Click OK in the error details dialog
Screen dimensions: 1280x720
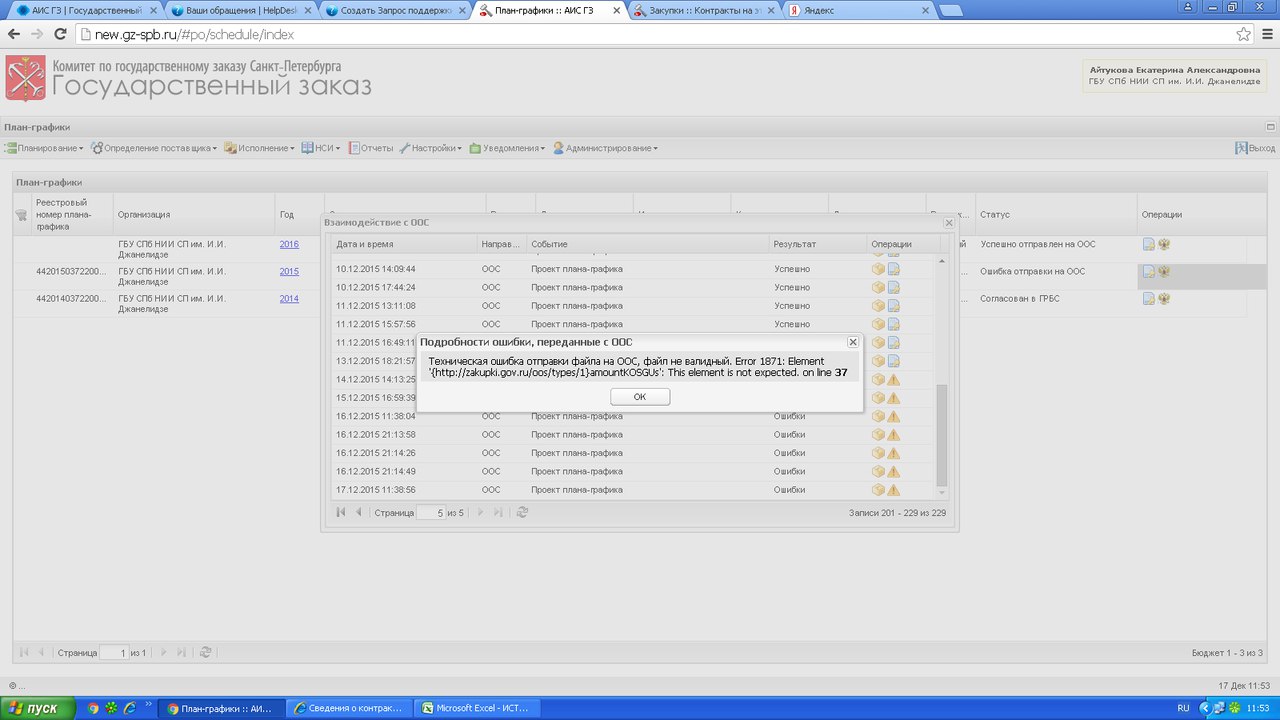640,397
